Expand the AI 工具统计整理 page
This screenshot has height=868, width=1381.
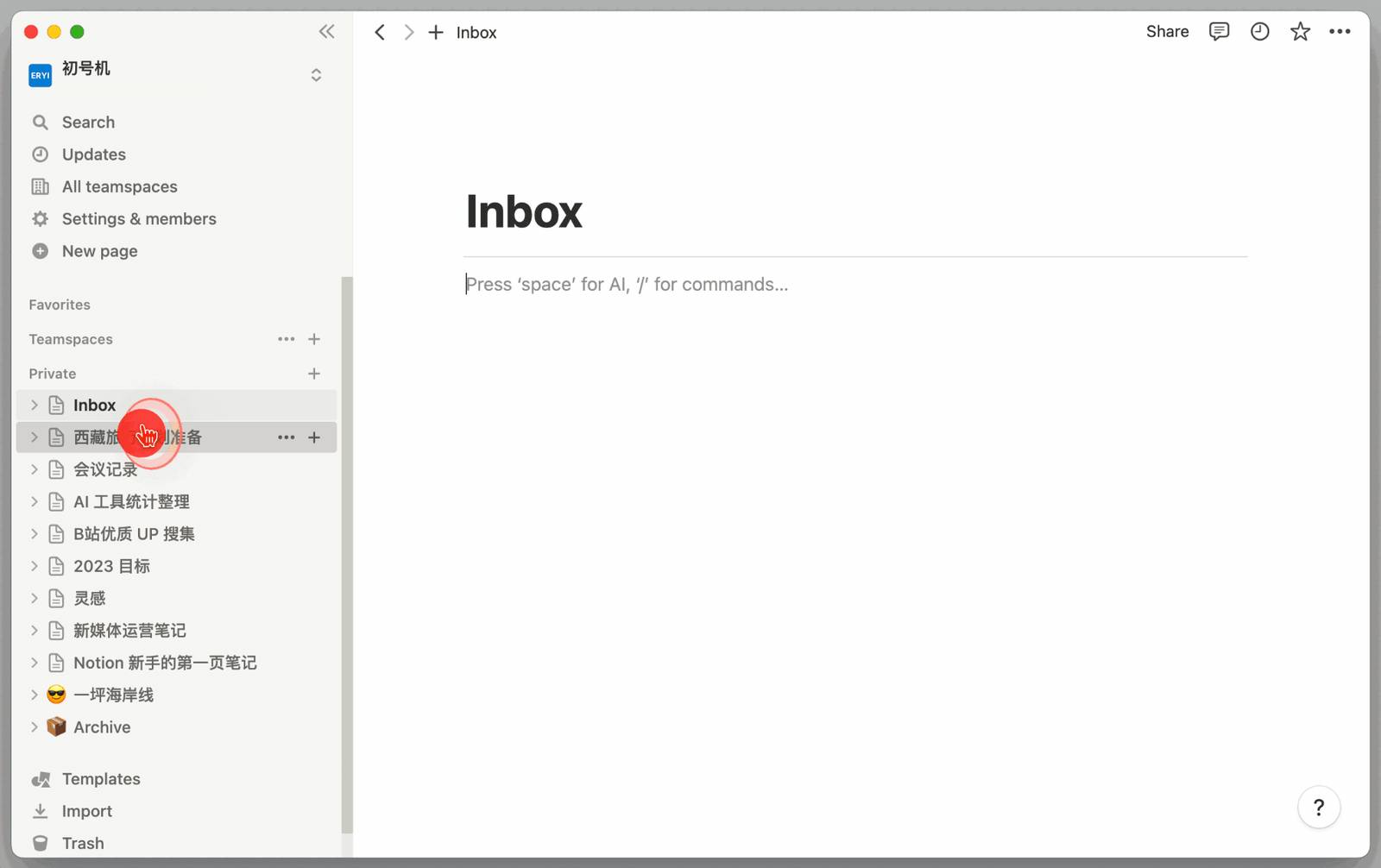pos(35,502)
